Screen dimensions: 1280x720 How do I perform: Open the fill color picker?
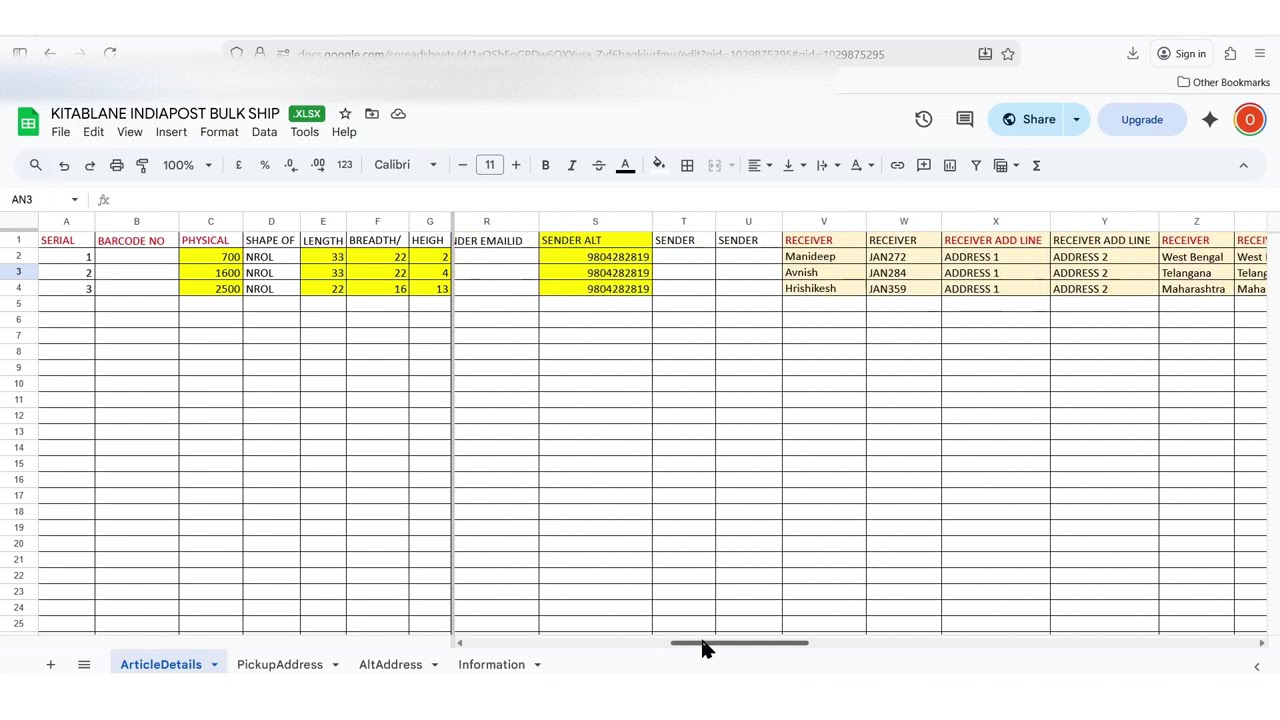(659, 165)
